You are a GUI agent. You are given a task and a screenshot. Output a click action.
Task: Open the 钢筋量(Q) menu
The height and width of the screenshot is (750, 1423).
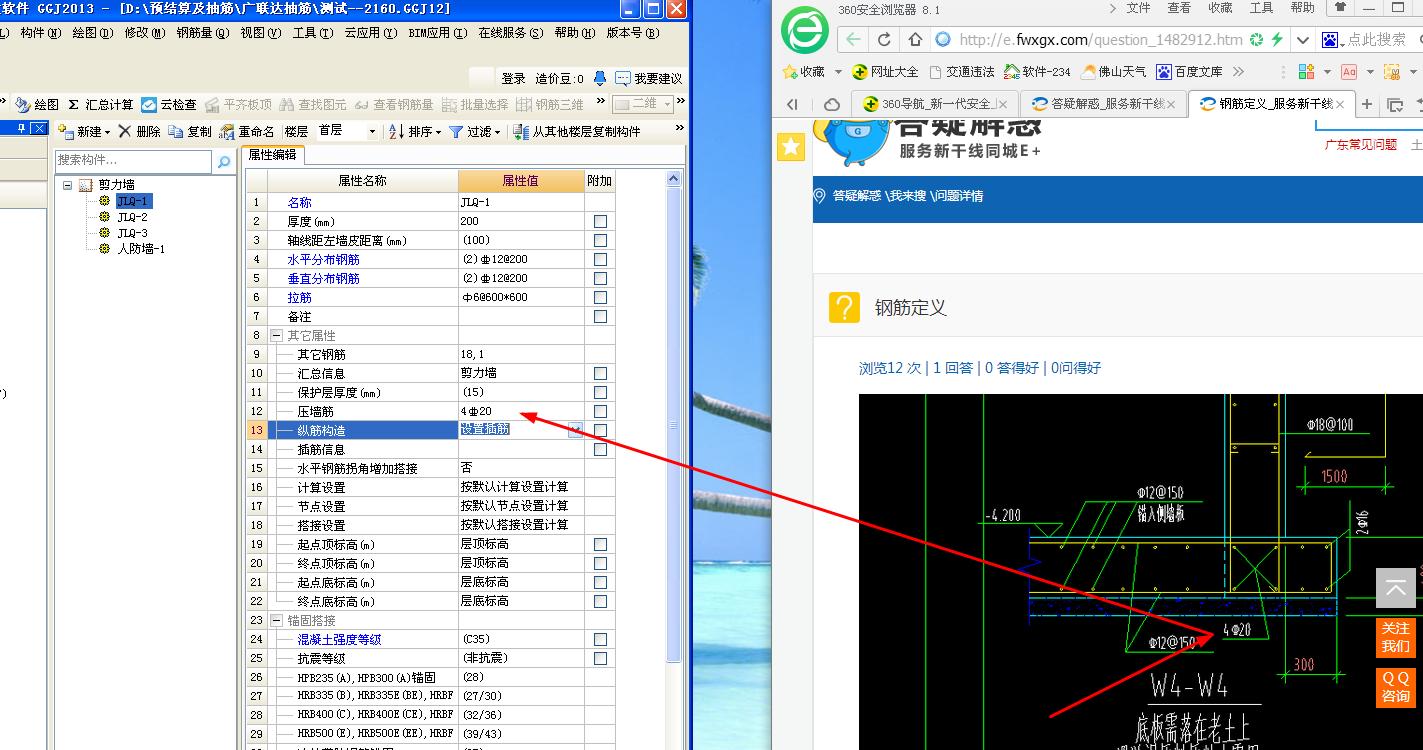pos(201,33)
